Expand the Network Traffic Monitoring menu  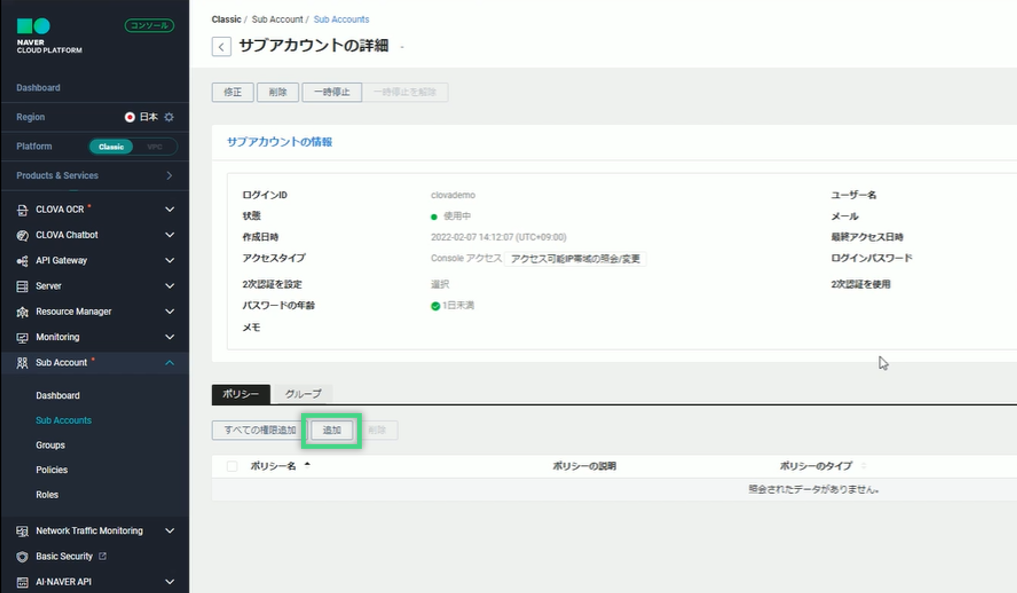pos(169,531)
